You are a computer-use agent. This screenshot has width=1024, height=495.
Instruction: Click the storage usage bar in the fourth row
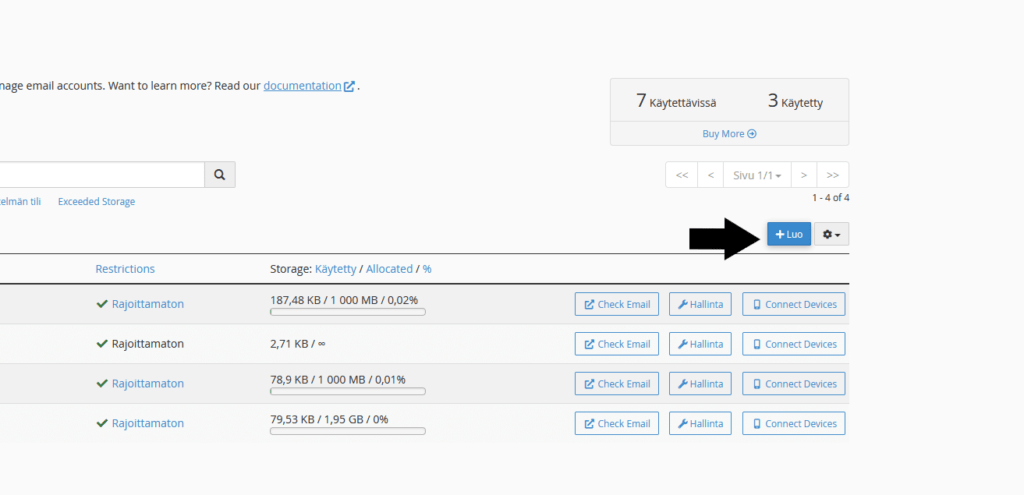347,432
